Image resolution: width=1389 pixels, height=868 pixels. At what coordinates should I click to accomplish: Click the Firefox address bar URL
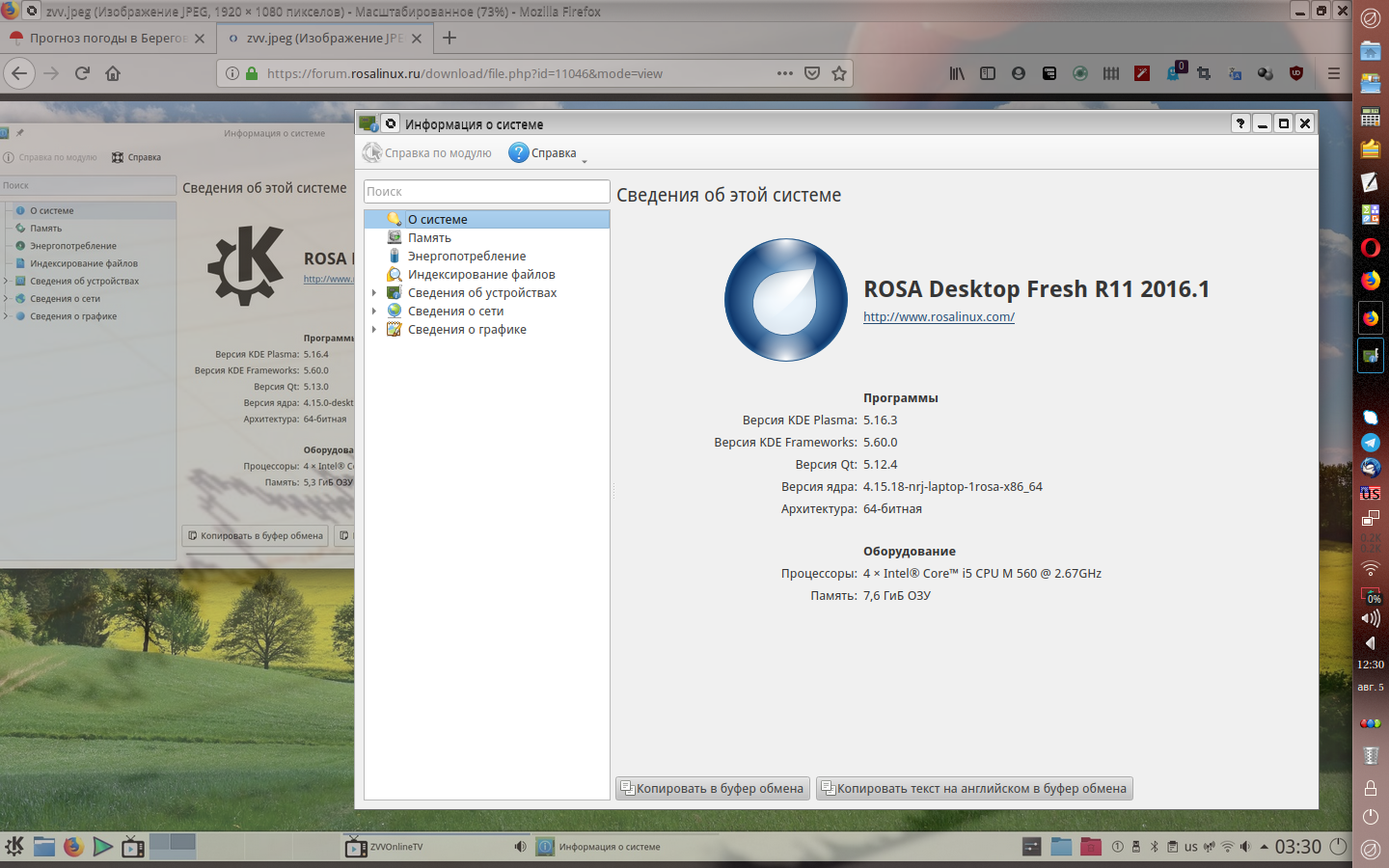(465, 73)
